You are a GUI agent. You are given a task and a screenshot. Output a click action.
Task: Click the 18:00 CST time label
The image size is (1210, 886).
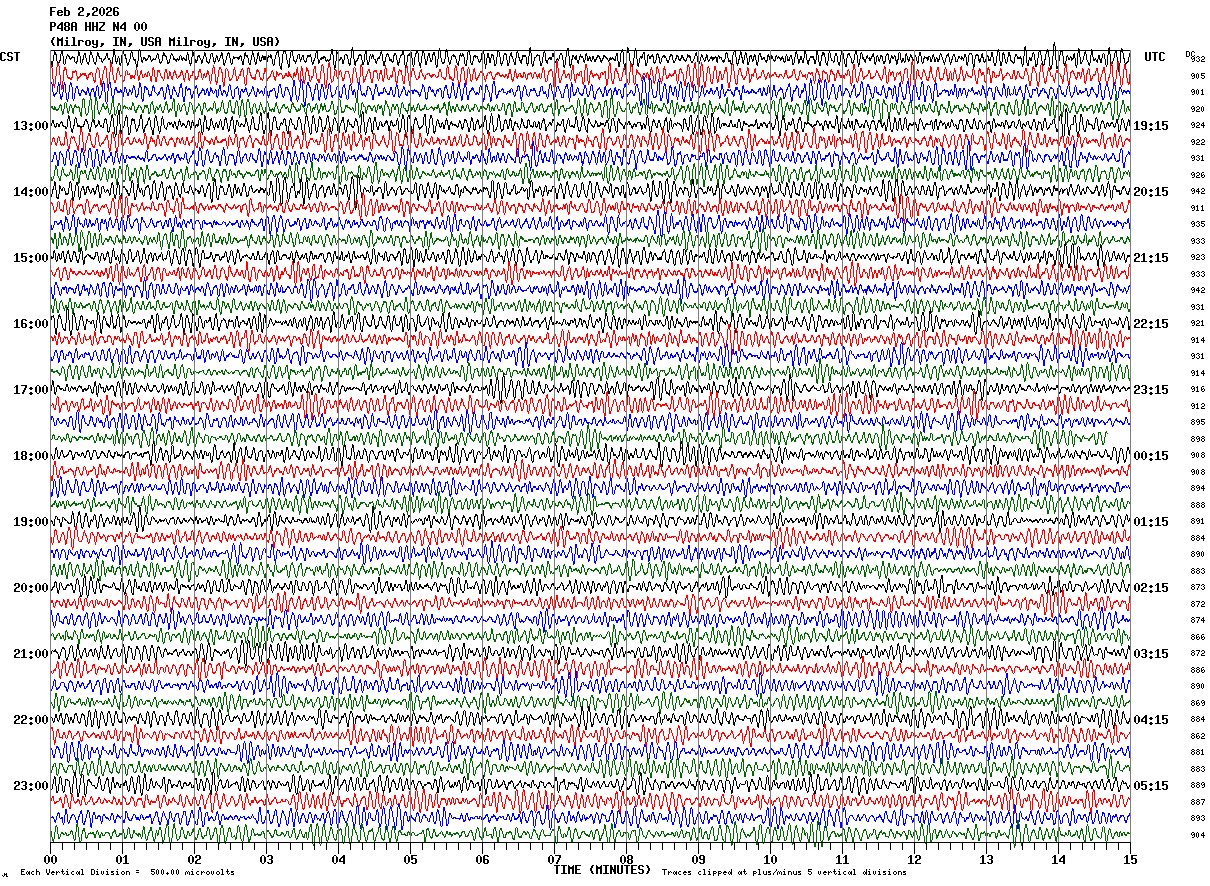[30, 456]
